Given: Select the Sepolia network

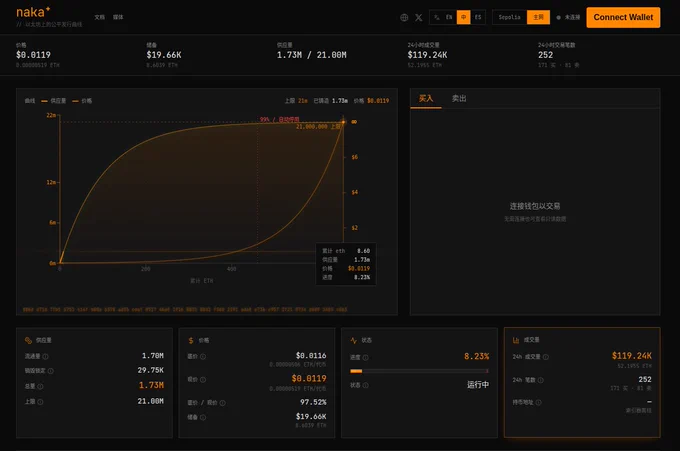Looking at the screenshot, I should [x=510, y=17].
